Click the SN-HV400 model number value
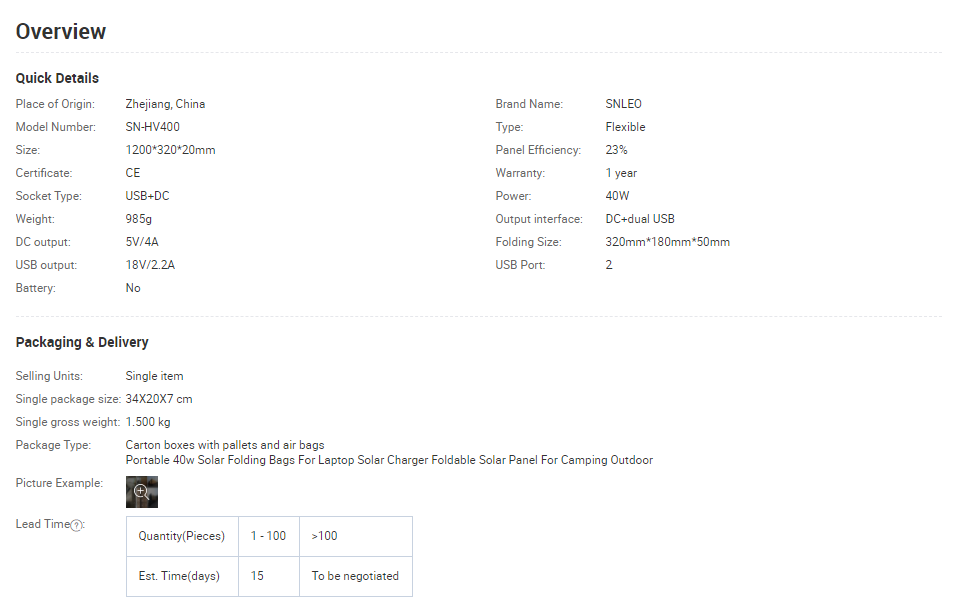 [152, 127]
